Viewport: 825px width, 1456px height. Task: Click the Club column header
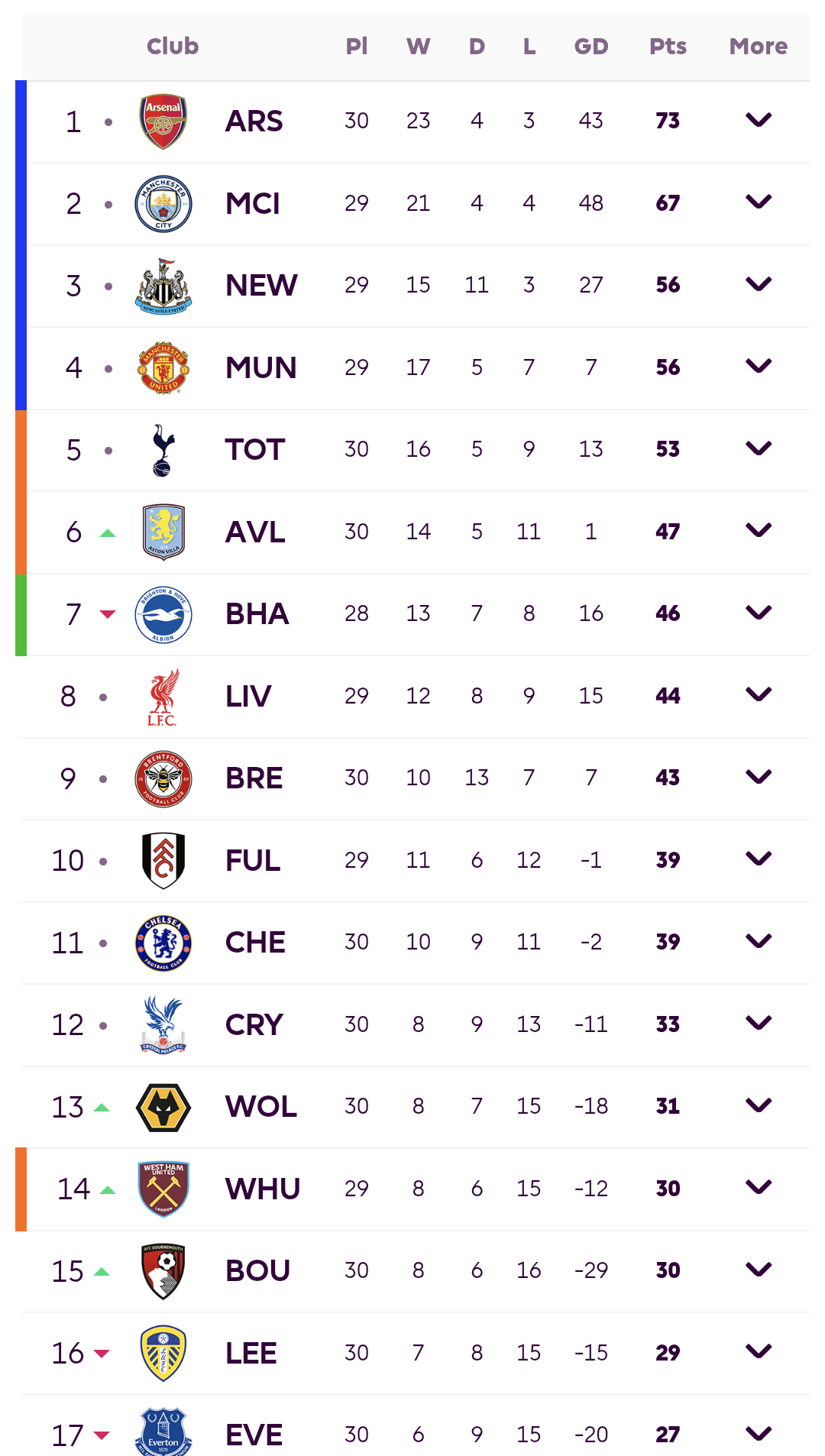tap(173, 47)
